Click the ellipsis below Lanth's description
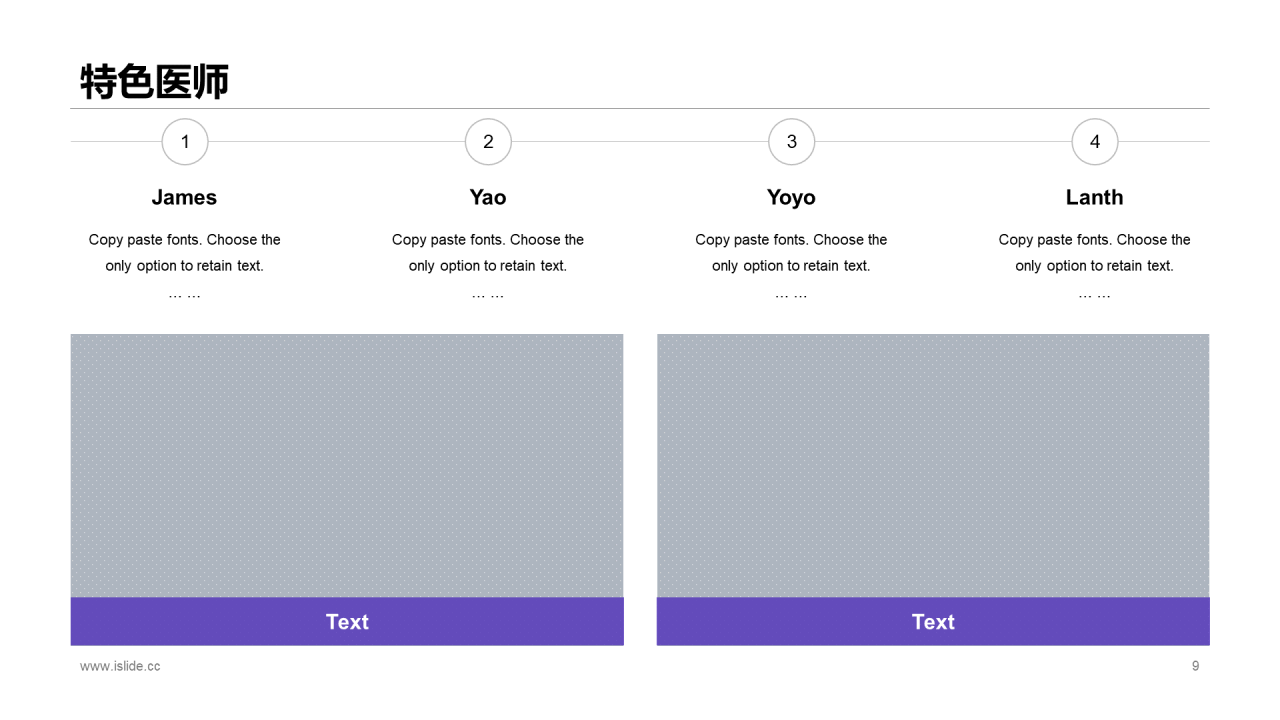Viewport: 1280px width, 720px height. [x=1094, y=295]
